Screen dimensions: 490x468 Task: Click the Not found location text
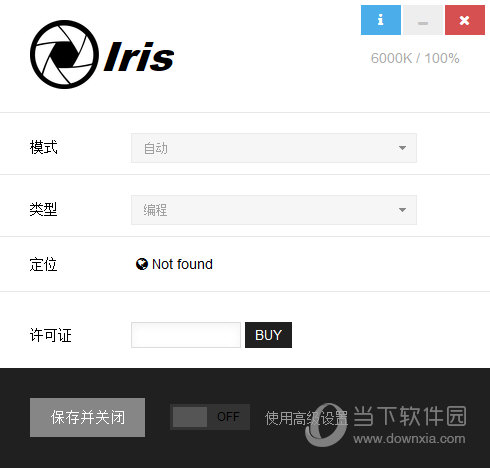click(x=182, y=264)
